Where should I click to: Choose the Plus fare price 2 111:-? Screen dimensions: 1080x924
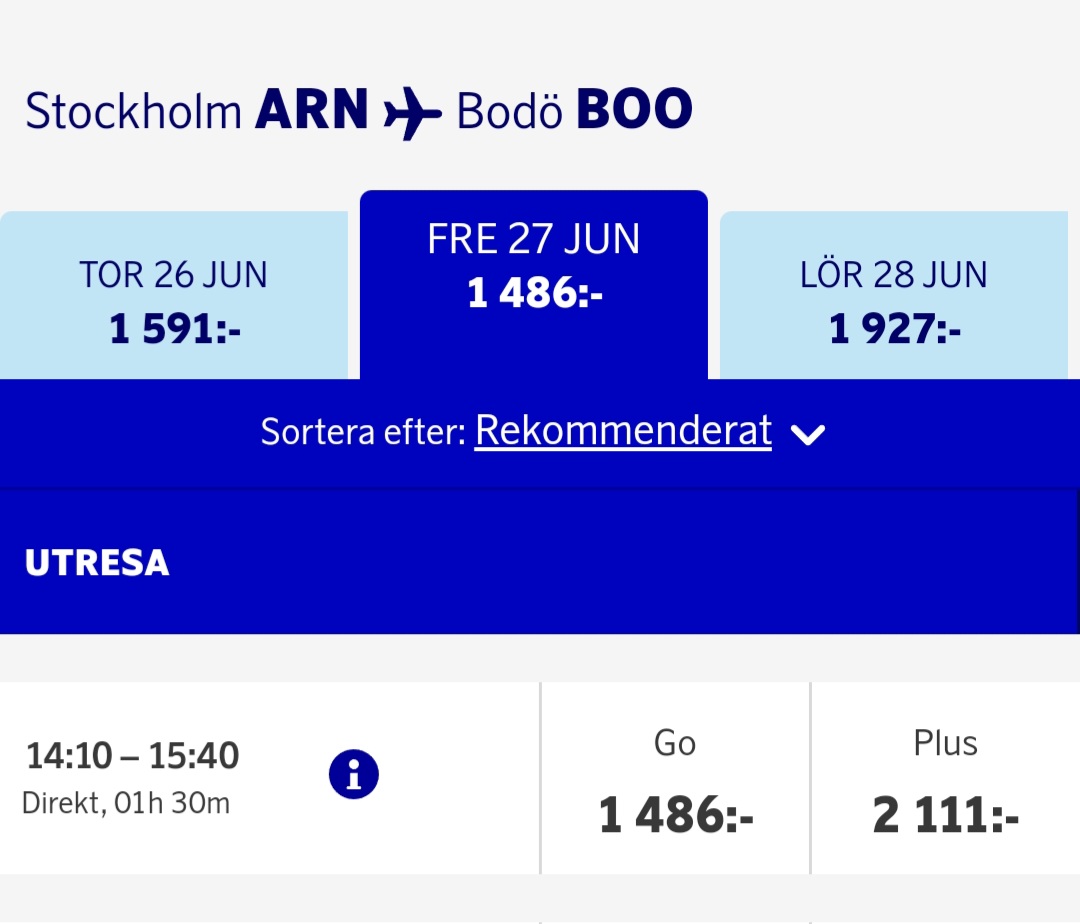tap(945, 815)
